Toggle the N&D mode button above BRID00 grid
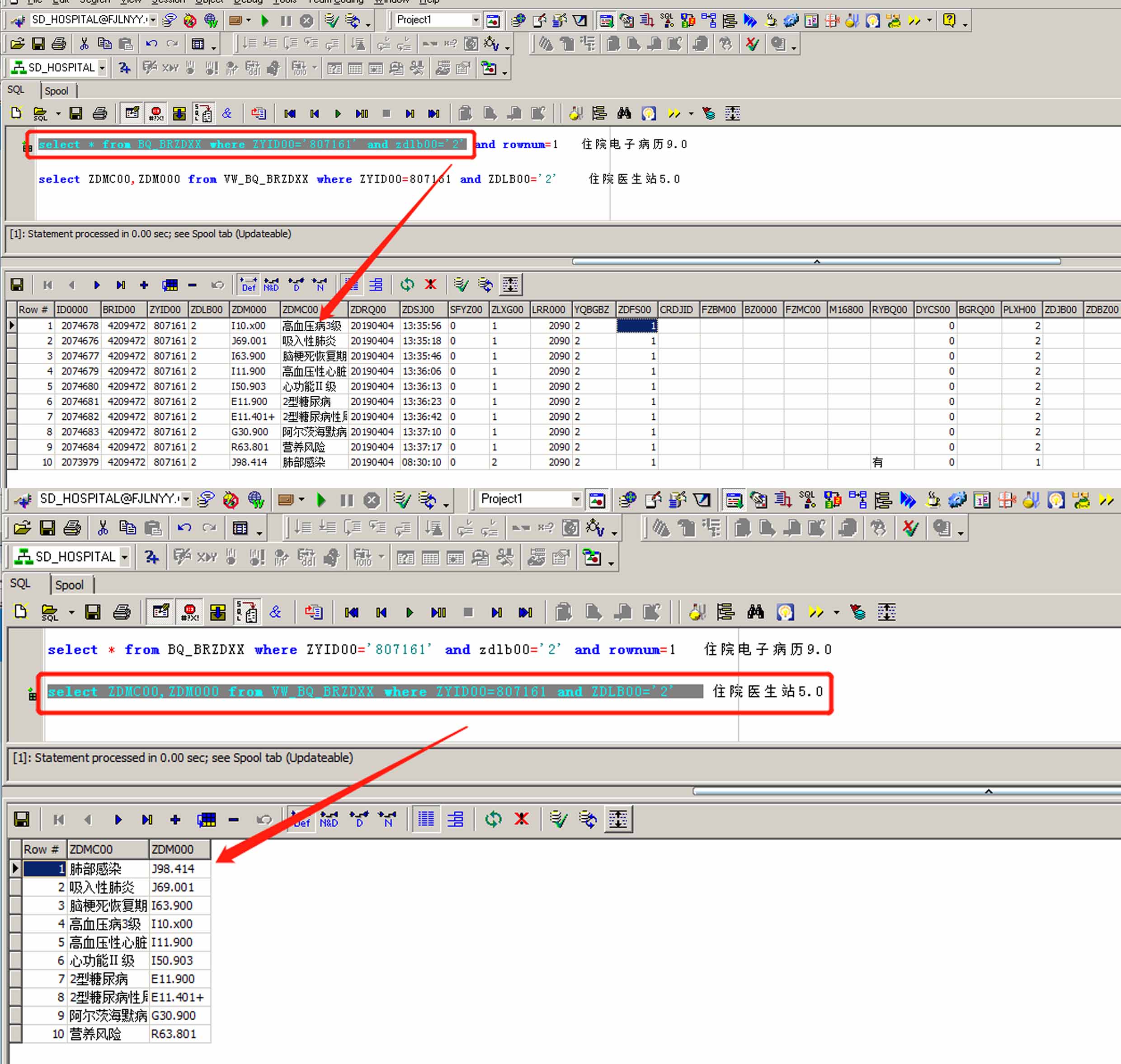Image resolution: width=1121 pixels, height=1064 pixels. point(271,285)
